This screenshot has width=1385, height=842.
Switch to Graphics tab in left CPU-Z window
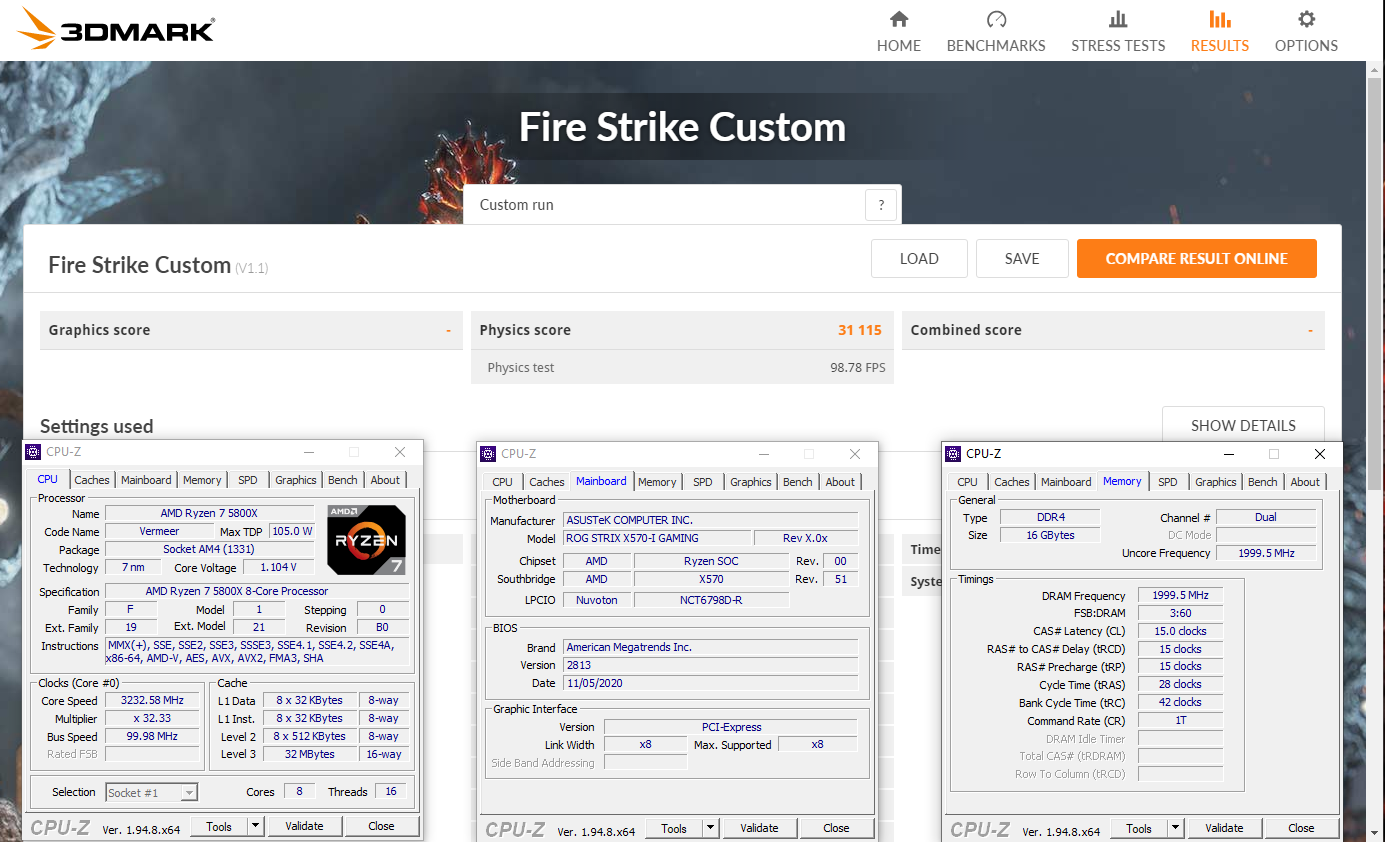(296, 480)
